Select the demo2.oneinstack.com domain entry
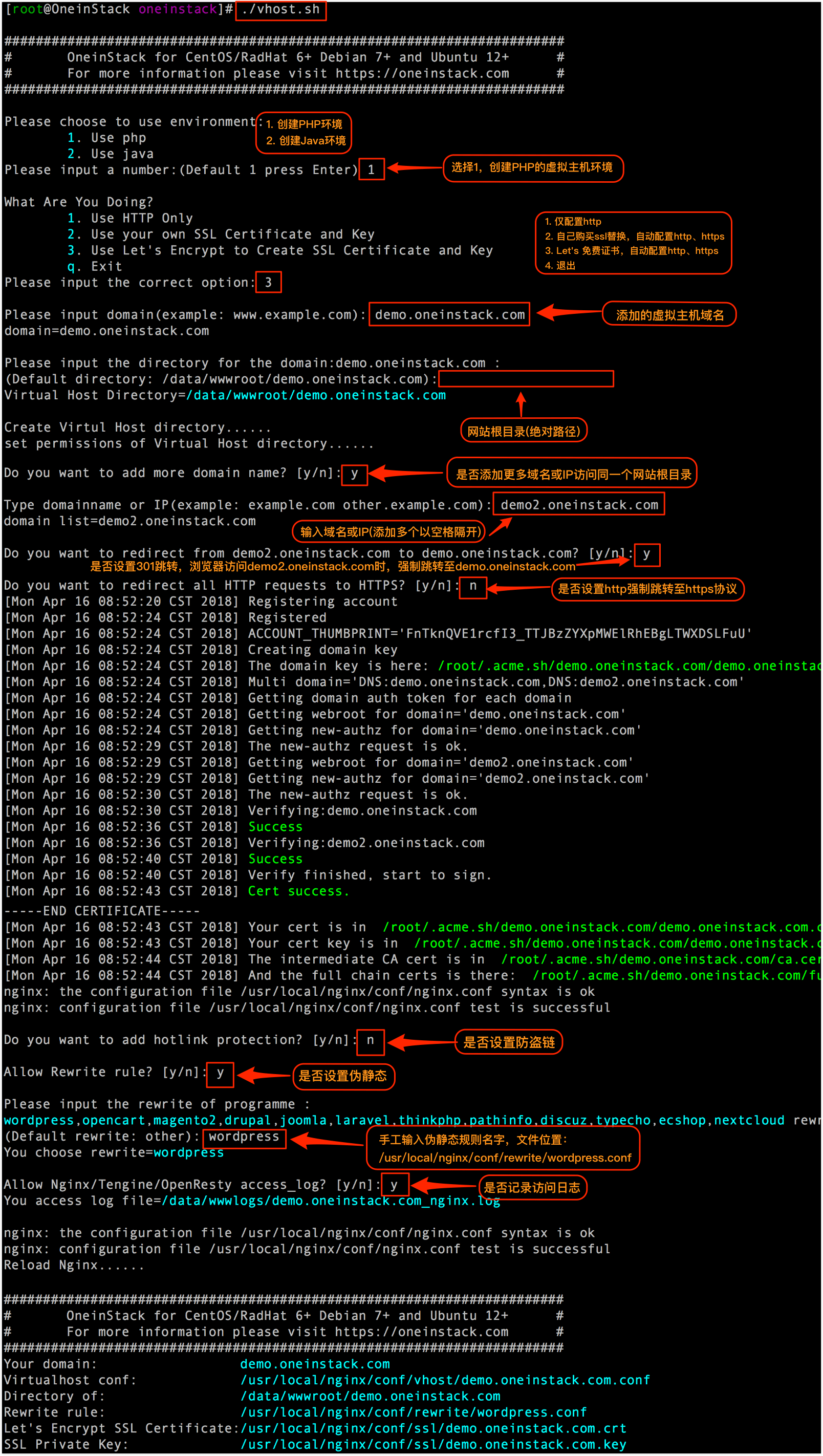 [578, 504]
